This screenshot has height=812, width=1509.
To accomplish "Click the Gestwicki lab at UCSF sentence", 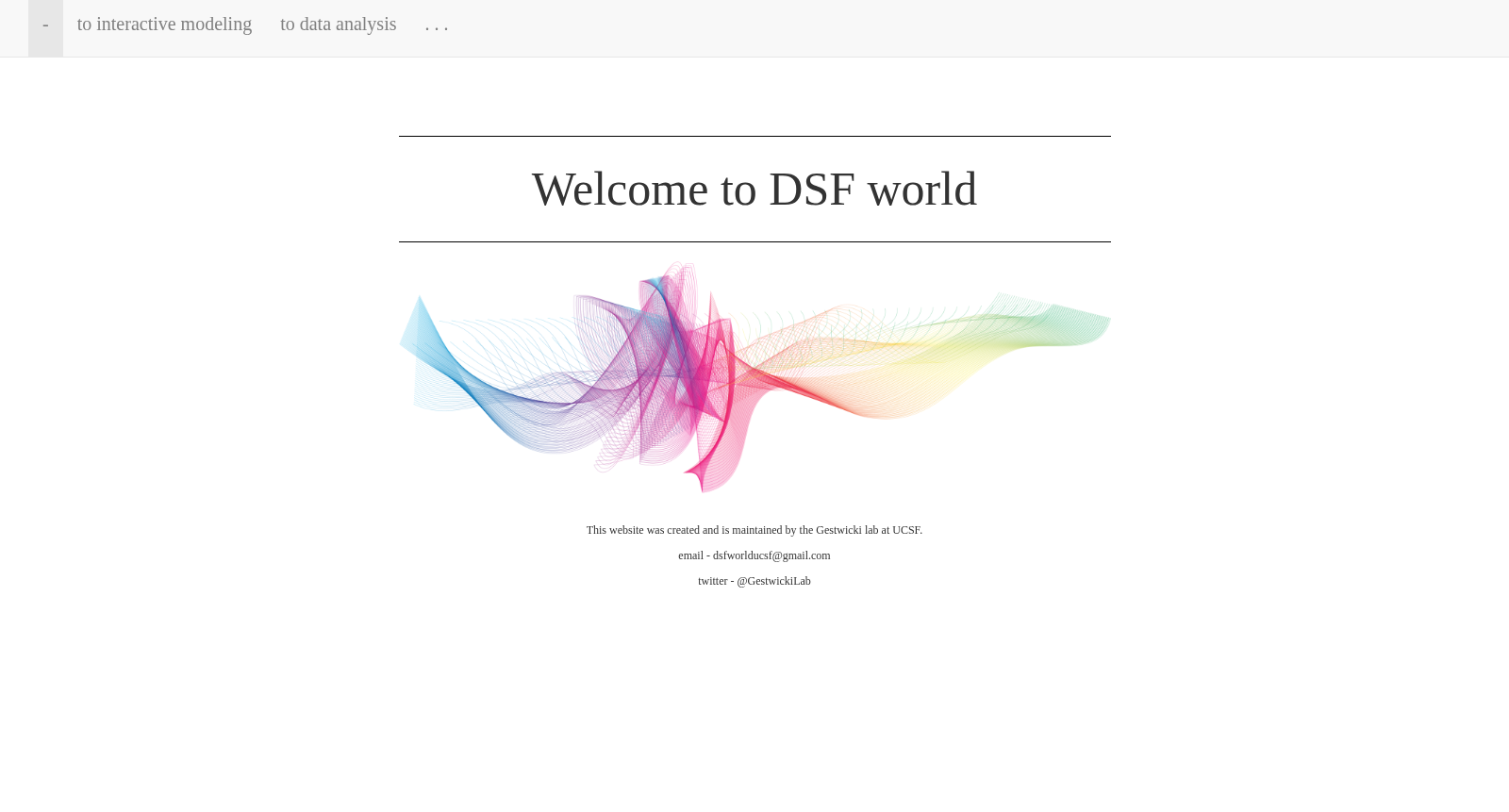I will click(754, 530).
